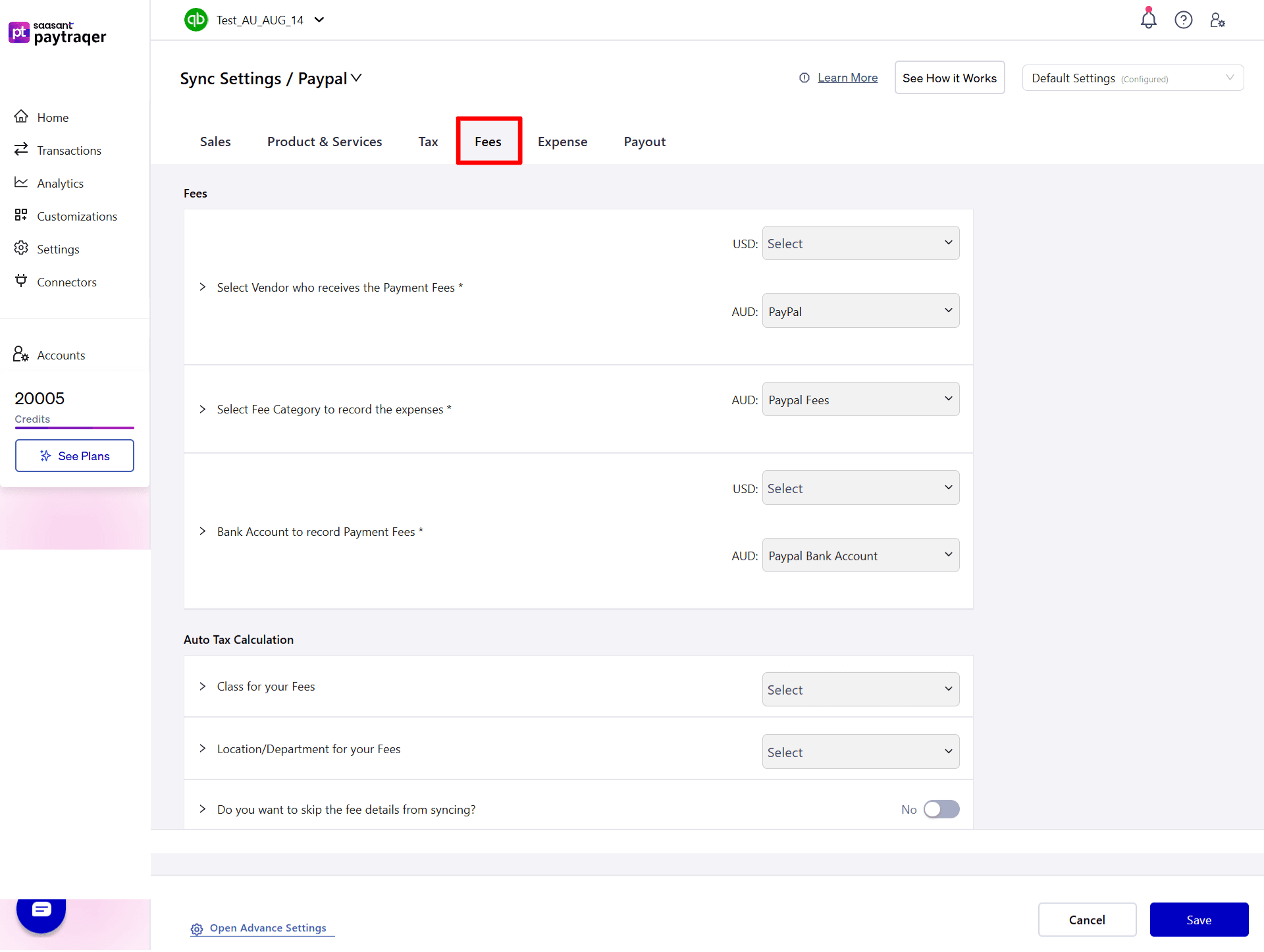
Task: Open the Settings gear in sidebar
Action: [x=21, y=248]
